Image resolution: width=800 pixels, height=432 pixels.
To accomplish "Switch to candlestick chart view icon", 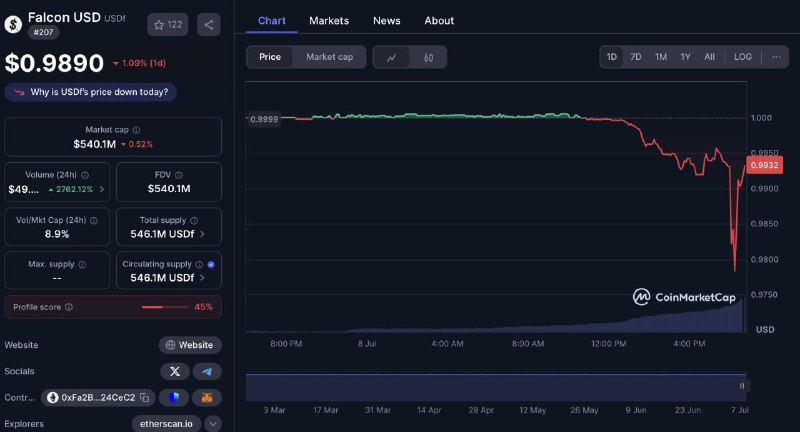I will [429, 57].
